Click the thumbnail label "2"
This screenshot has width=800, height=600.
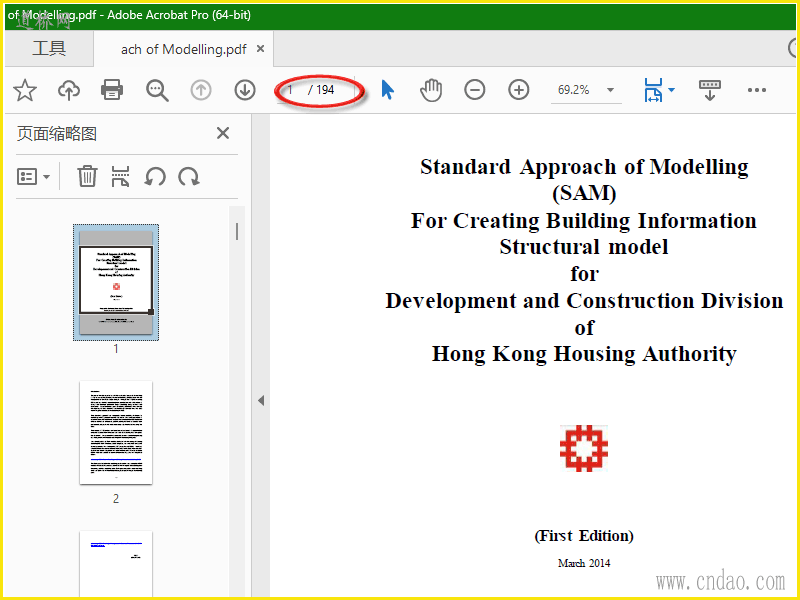pyautogui.click(x=116, y=499)
